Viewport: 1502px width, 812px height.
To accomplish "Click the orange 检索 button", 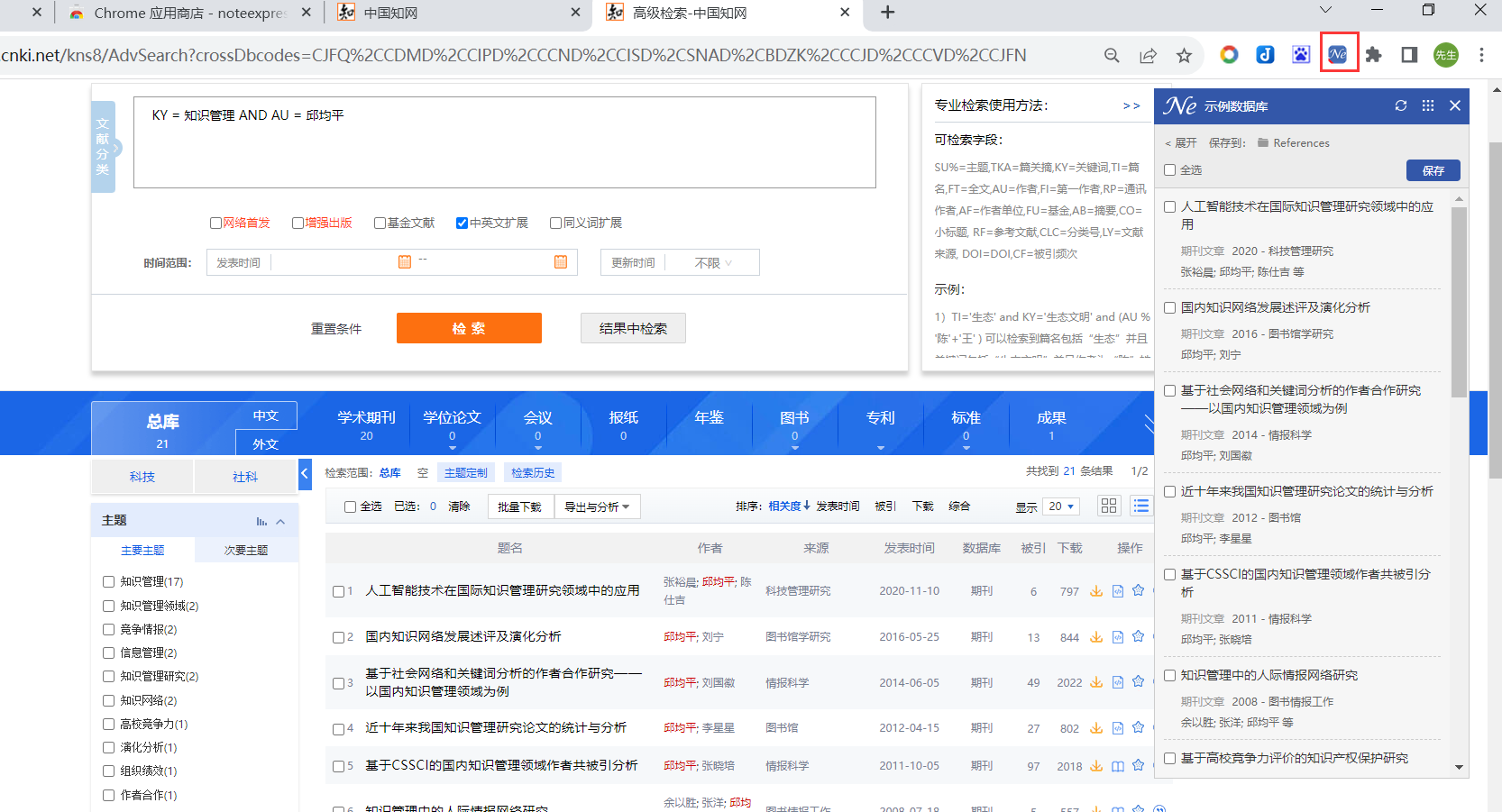I will click(469, 328).
